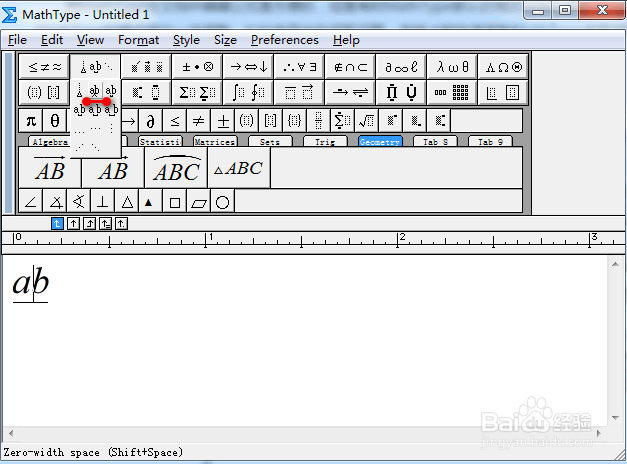Open the underbar and overbar templates palette

300,92
